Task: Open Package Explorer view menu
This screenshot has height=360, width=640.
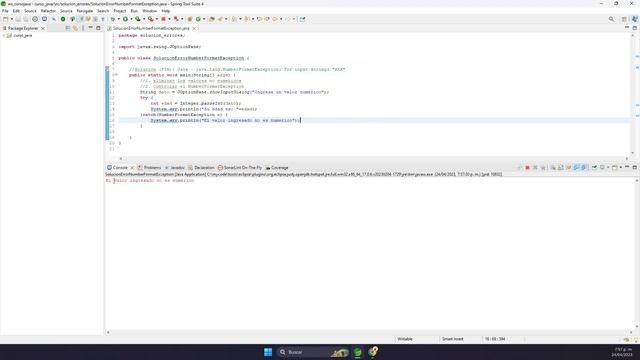Action: click(83, 28)
